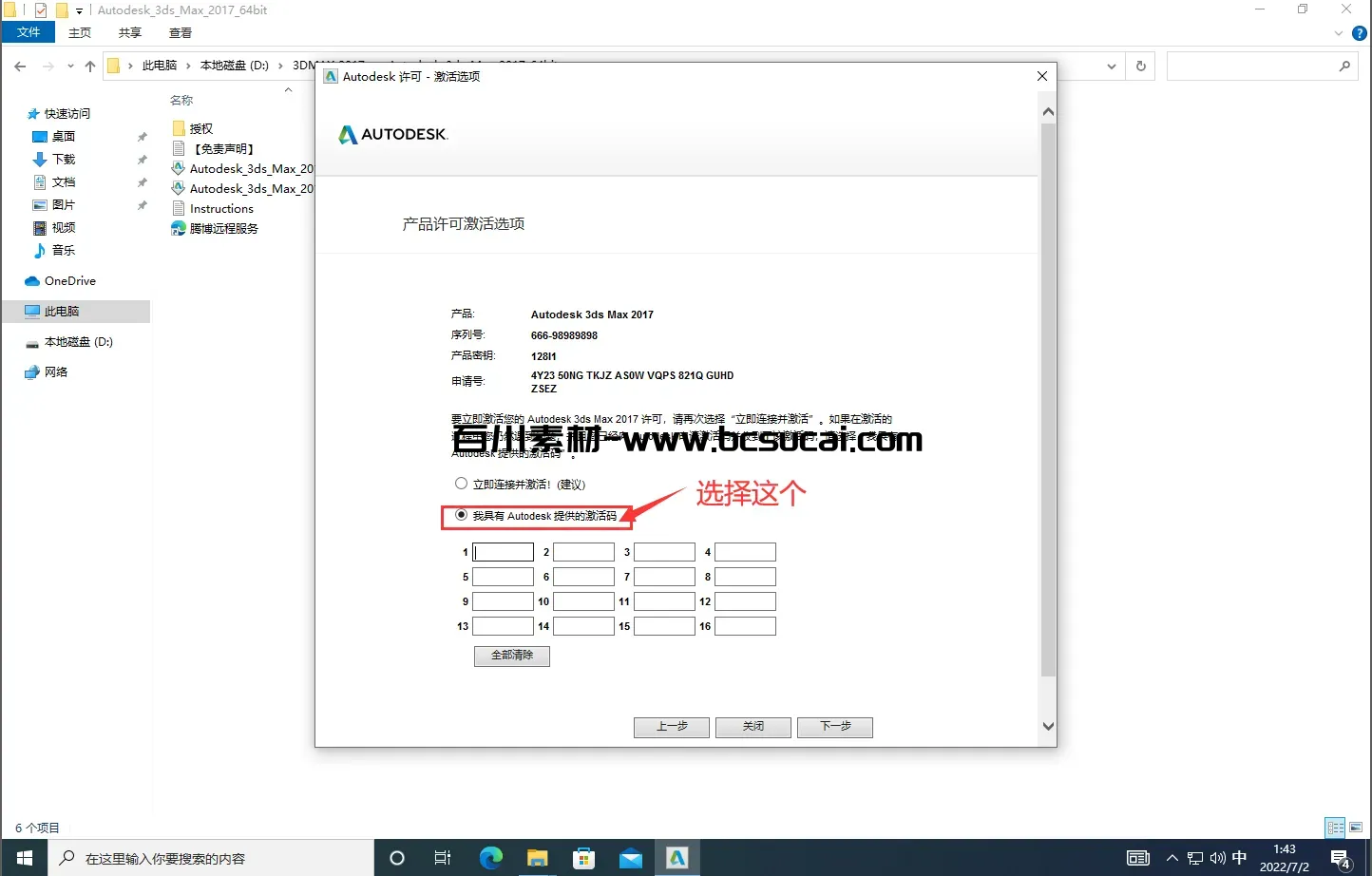Expand the ribbon with the chevron
1372x876 pixels.
click(x=1339, y=33)
